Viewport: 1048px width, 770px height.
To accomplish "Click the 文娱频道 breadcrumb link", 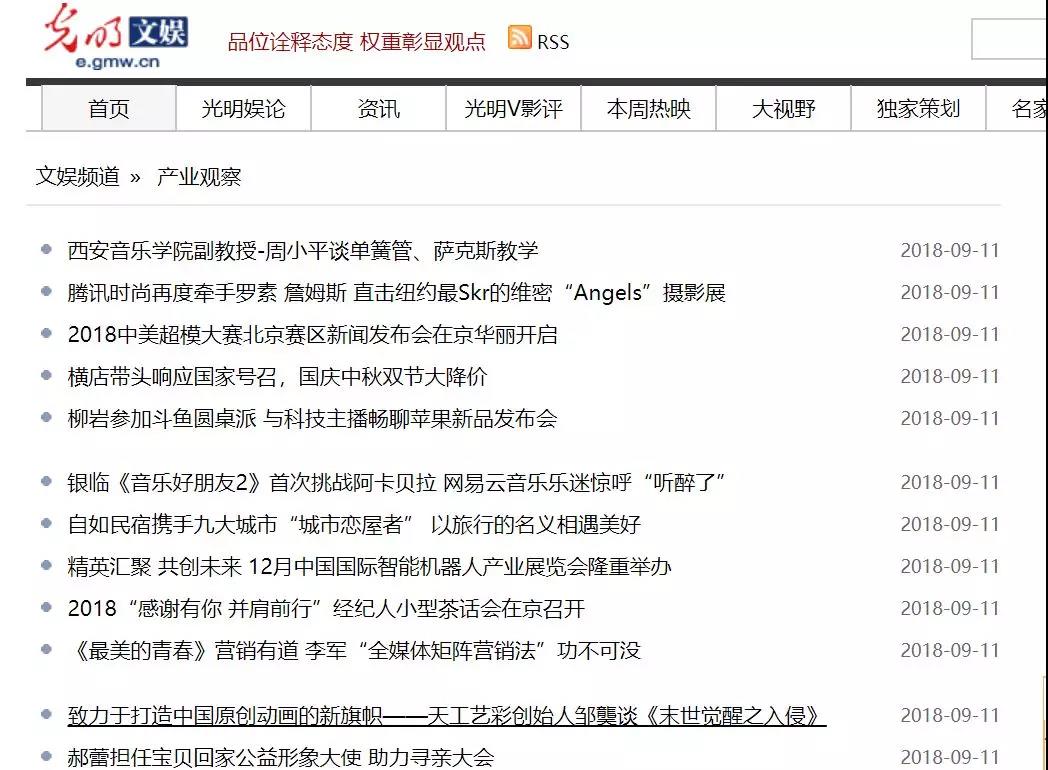I will [78, 176].
